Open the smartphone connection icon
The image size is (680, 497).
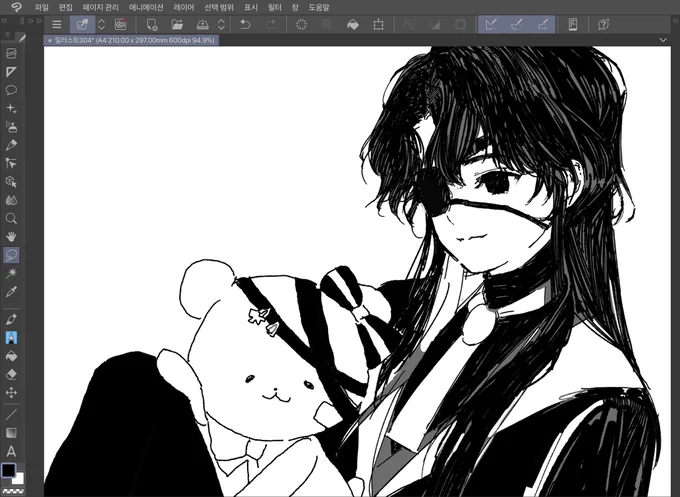click(573, 25)
